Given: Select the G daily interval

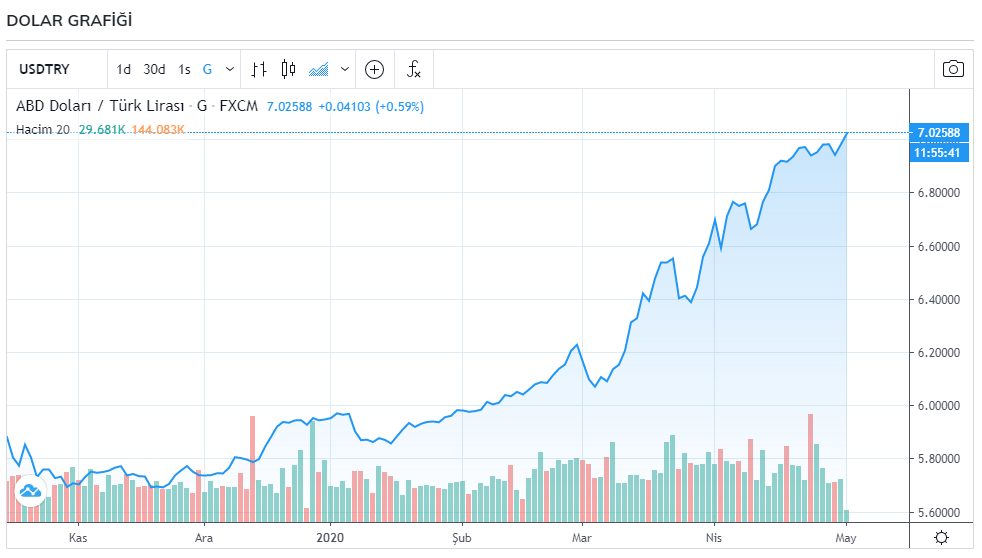Looking at the screenshot, I should point(207,69).
